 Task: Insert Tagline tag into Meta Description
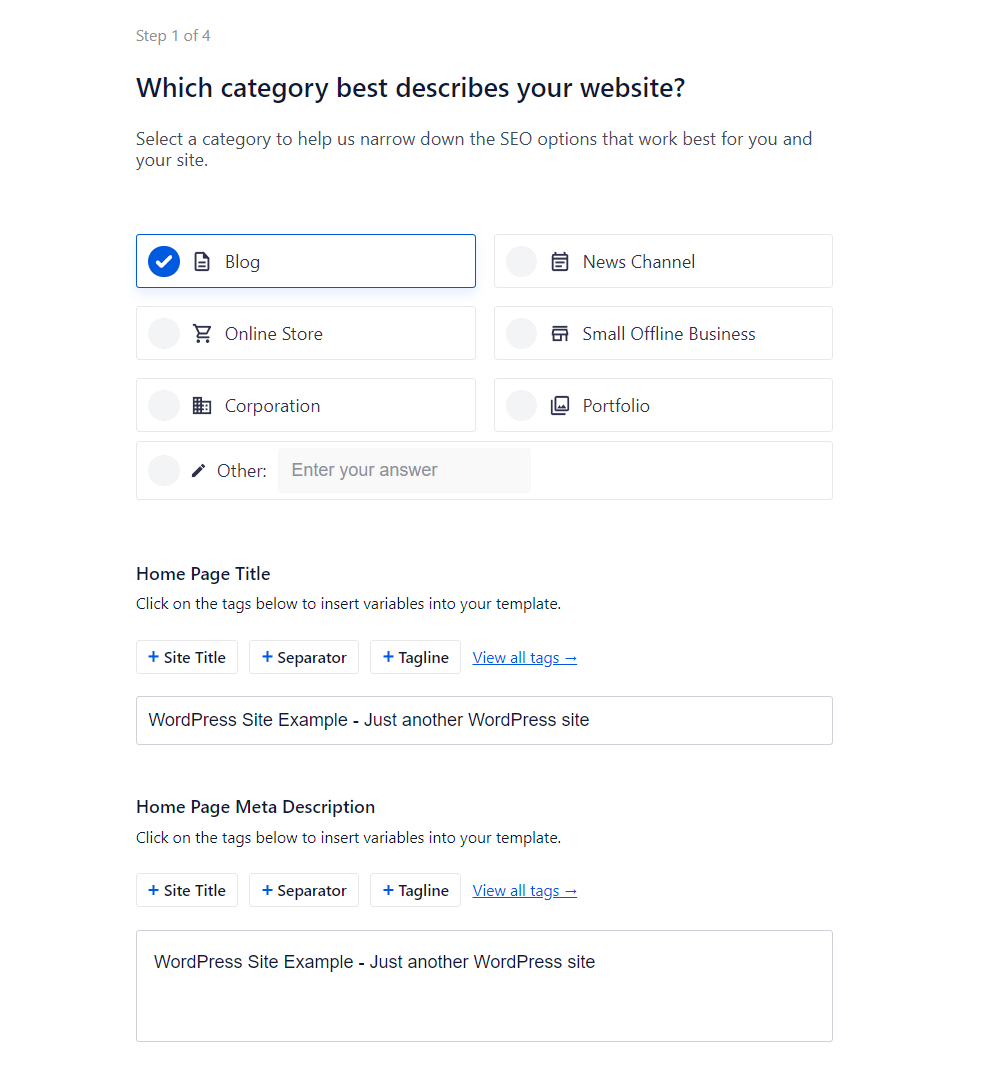415,890
